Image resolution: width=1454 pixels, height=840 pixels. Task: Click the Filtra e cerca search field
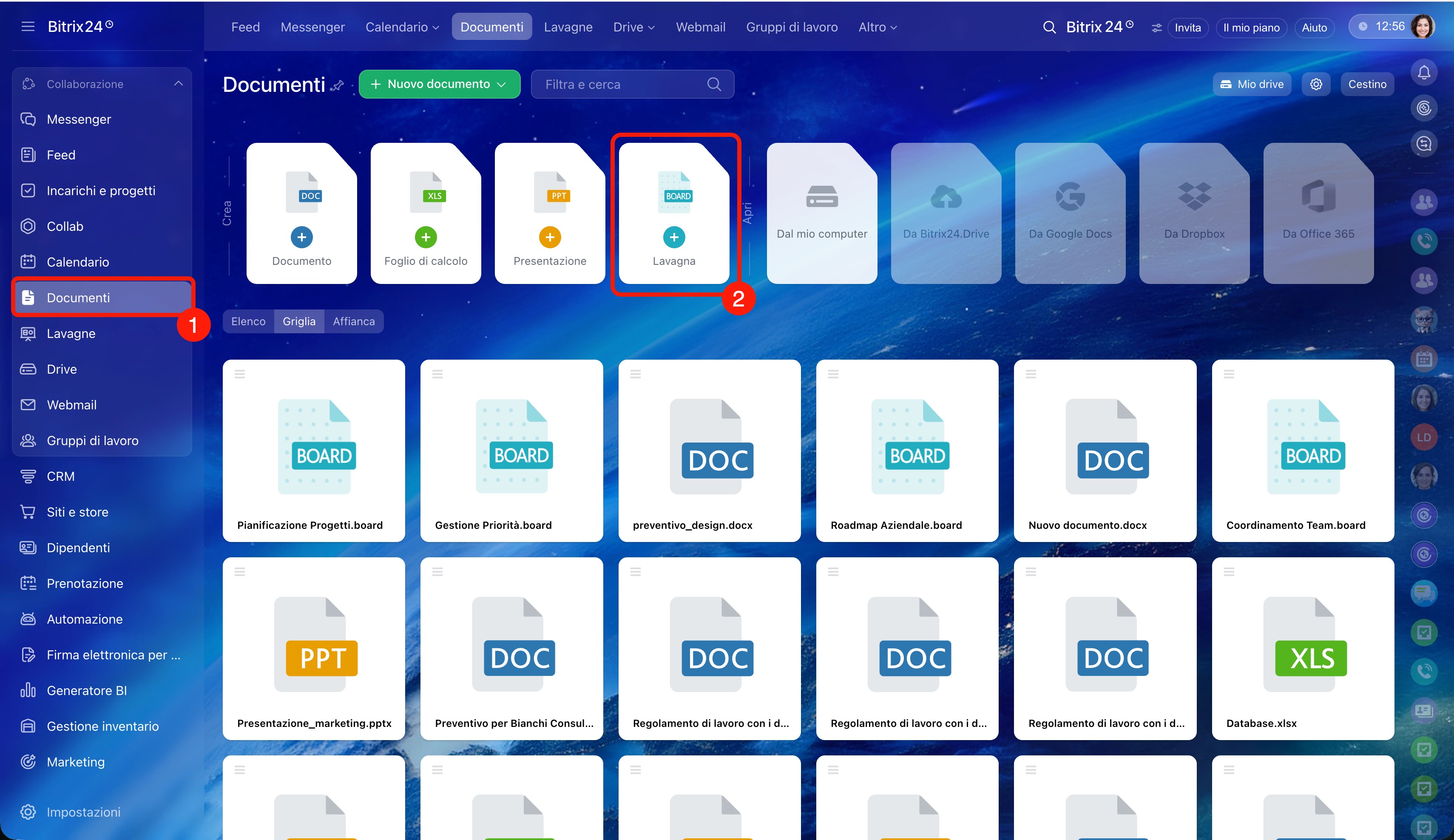632,84
